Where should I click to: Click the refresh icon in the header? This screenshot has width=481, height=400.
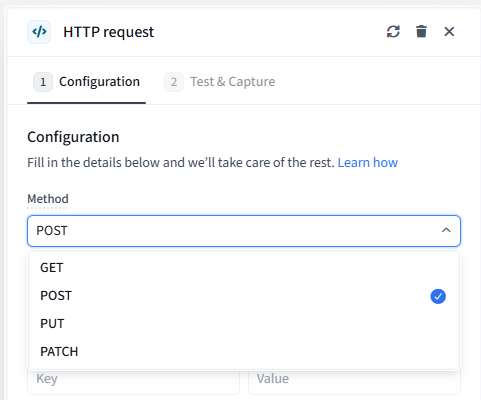click(393, 32)
